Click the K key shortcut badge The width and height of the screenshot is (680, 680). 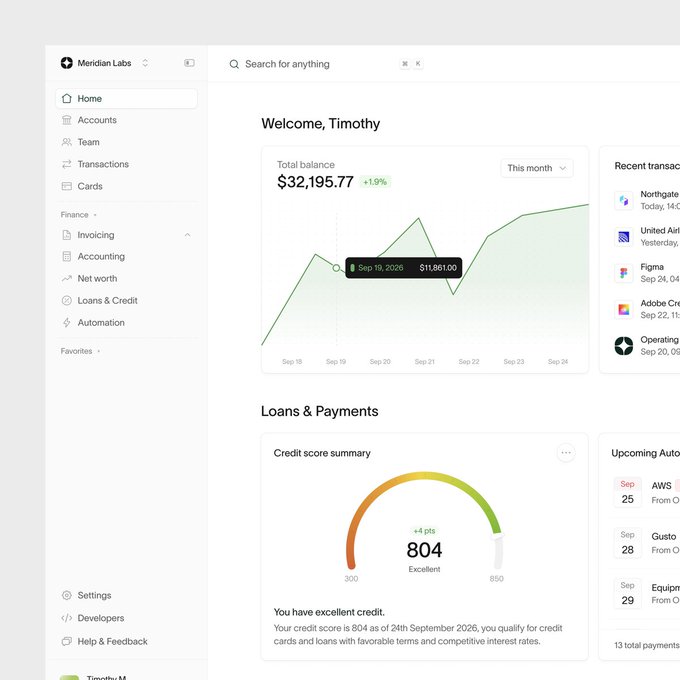(x=418, y=64)
